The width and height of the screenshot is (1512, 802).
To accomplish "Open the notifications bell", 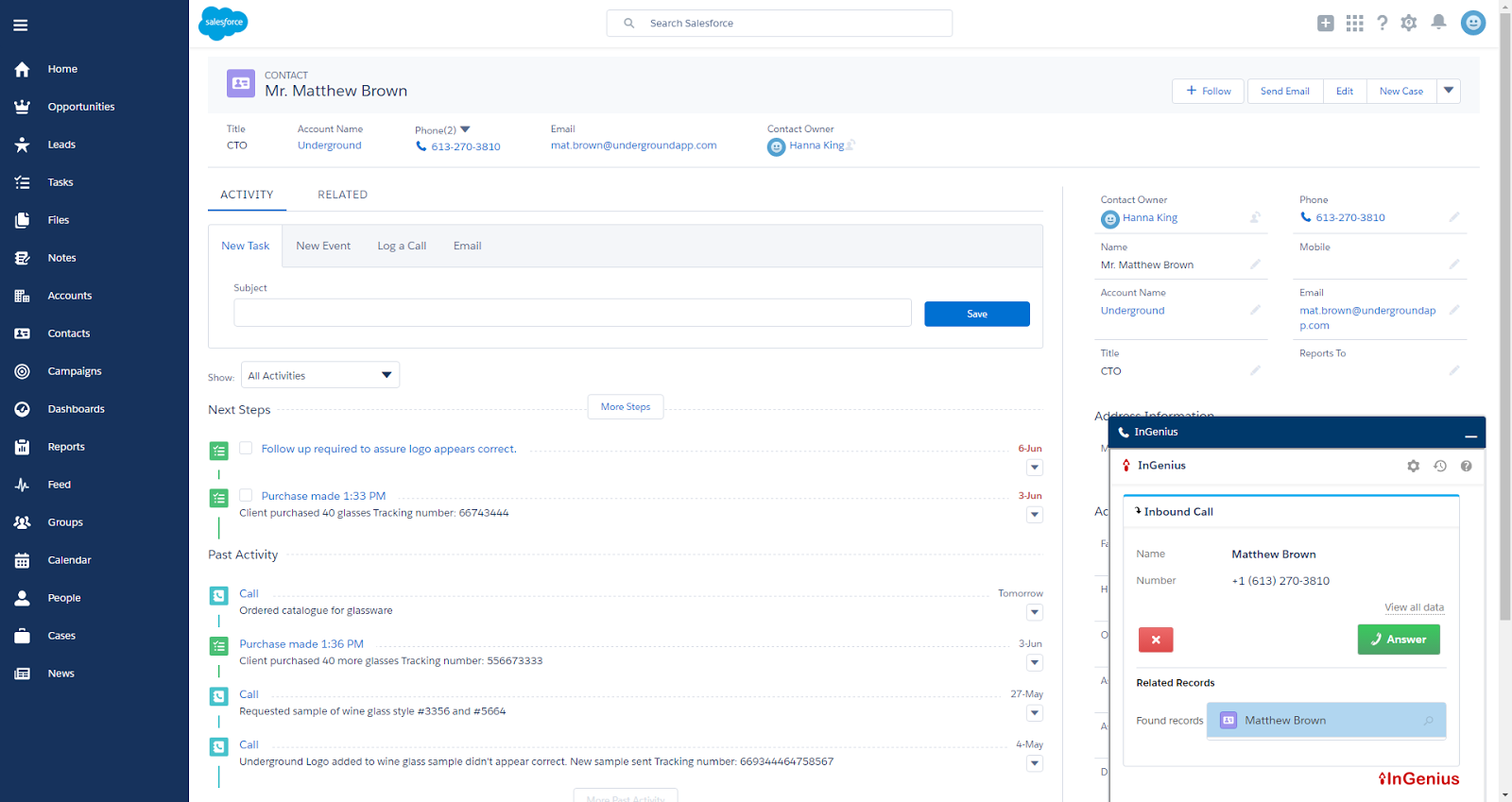I will (x=1438, y=23).
